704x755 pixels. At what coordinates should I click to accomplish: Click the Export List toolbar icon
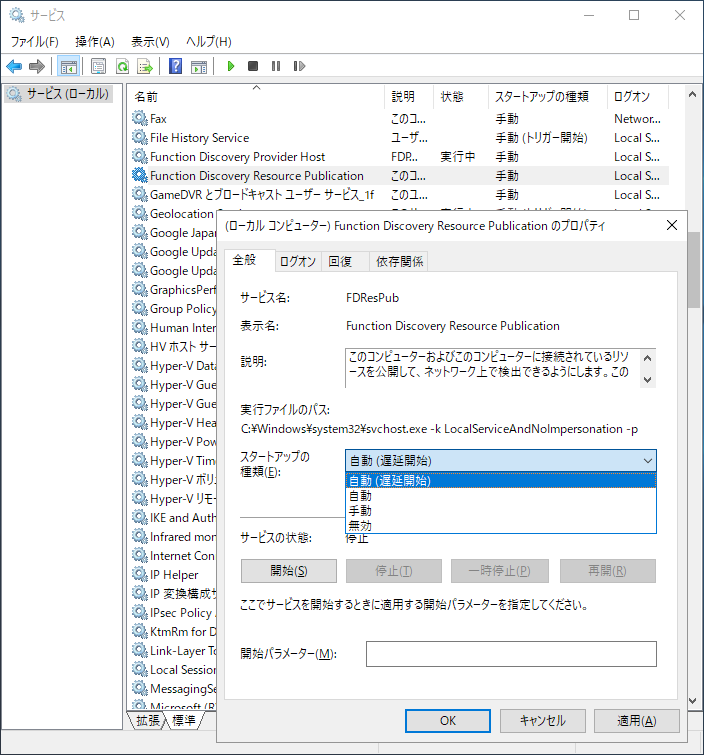pyautogui.click(x=144, y=66)
